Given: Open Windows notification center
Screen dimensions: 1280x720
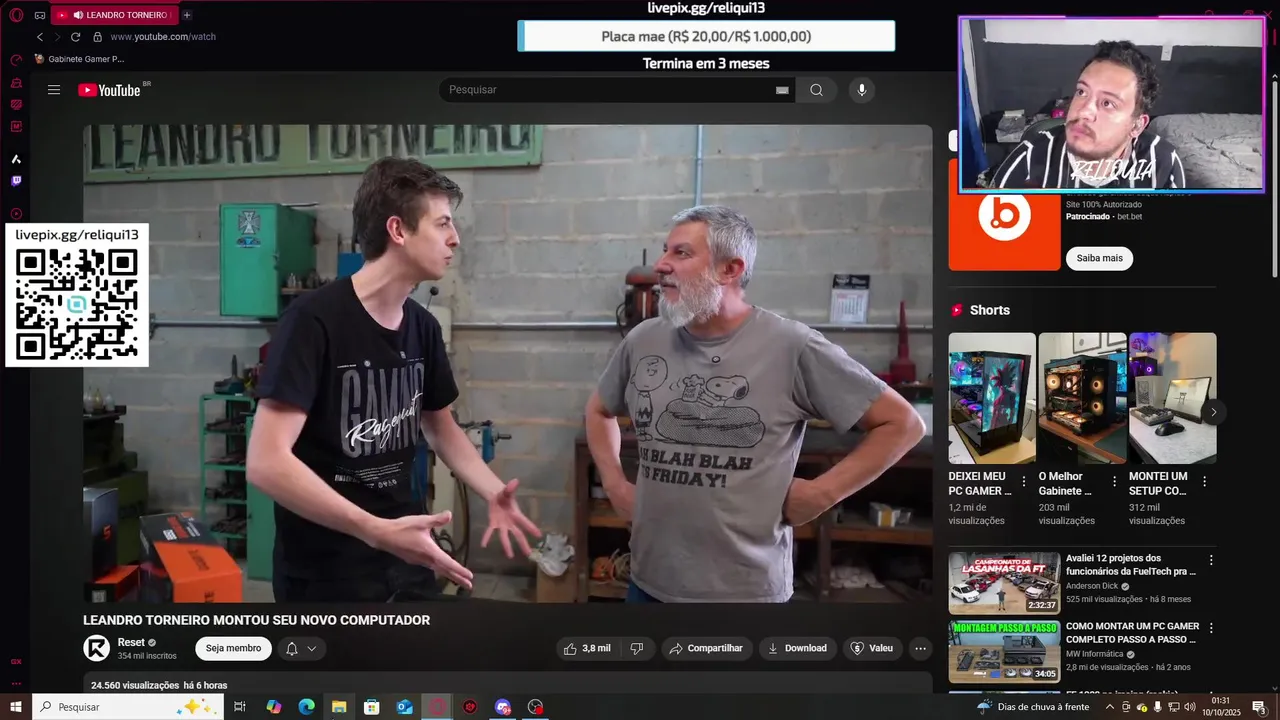Looking at the screenshot, I should point(1258,707).
